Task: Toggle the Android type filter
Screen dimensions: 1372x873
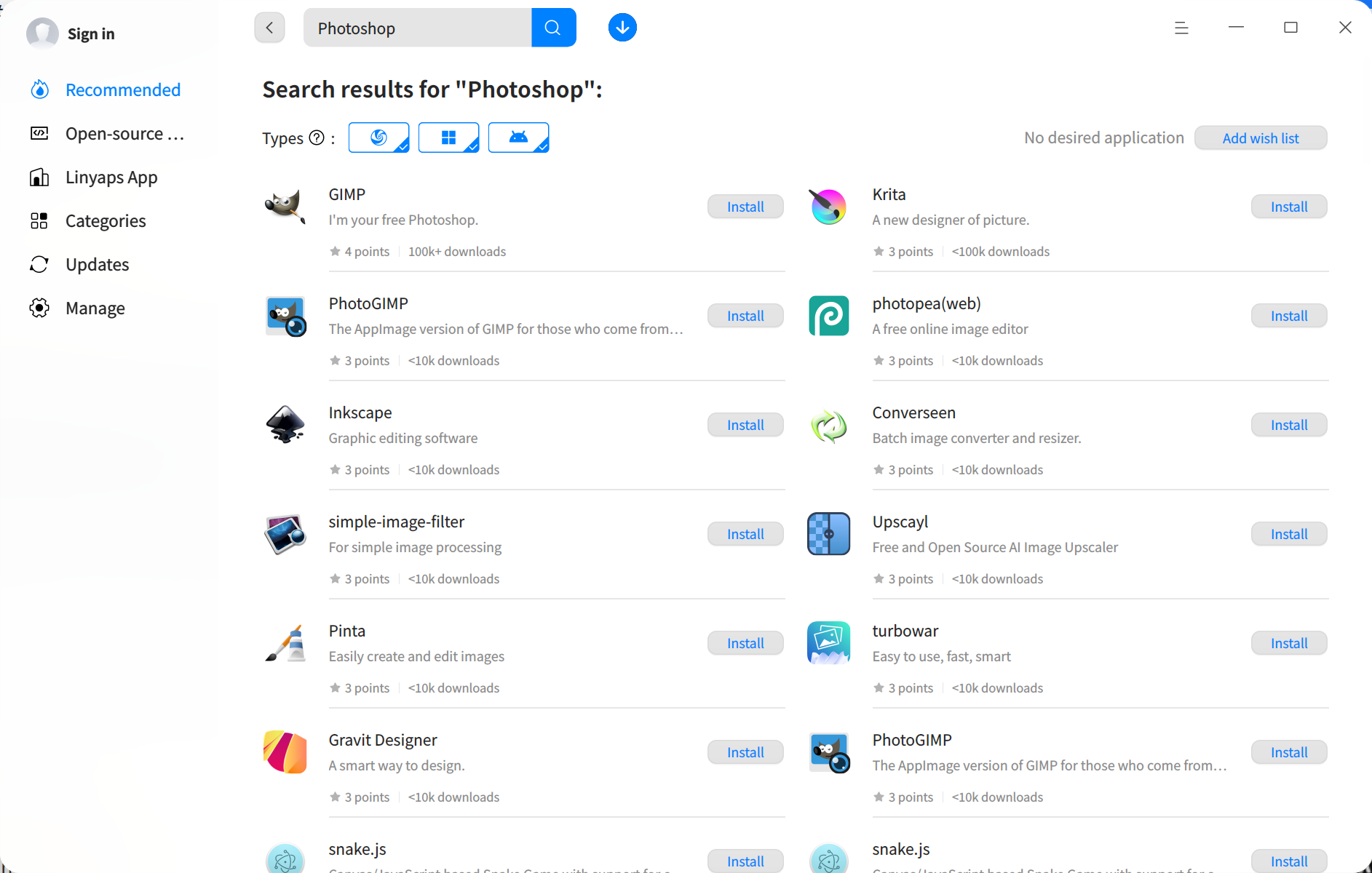Action: click(518, 137)
